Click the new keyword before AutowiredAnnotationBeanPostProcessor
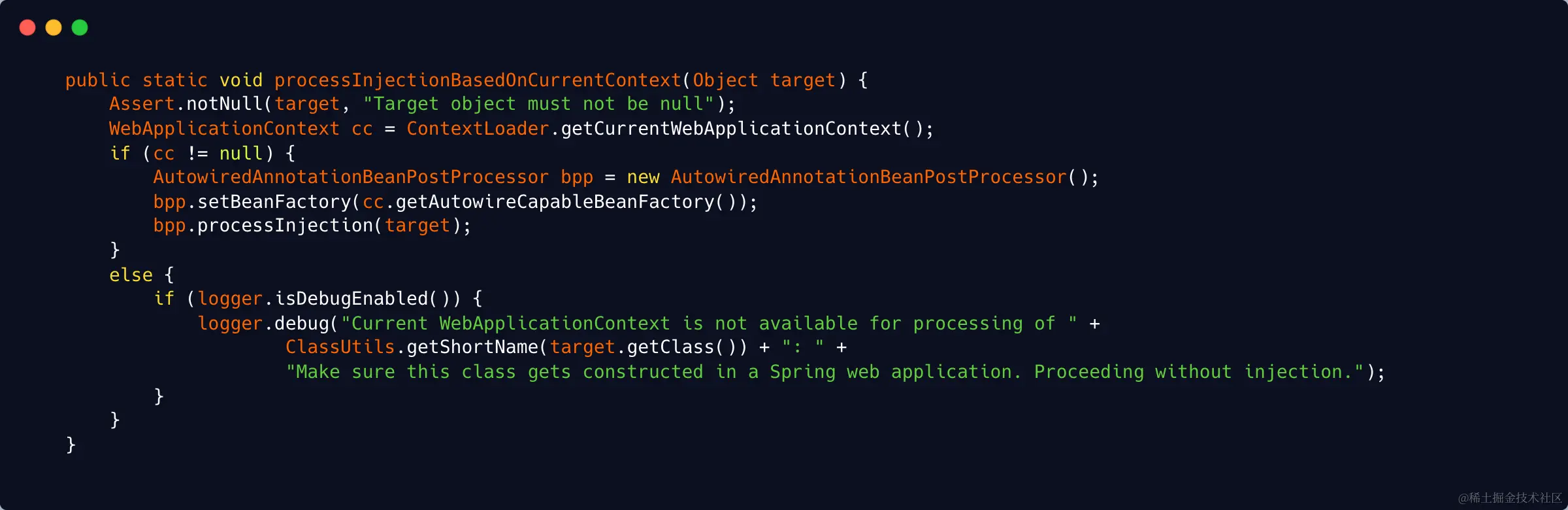This screenshot has width=1568, height=510. tap(643, 177)
